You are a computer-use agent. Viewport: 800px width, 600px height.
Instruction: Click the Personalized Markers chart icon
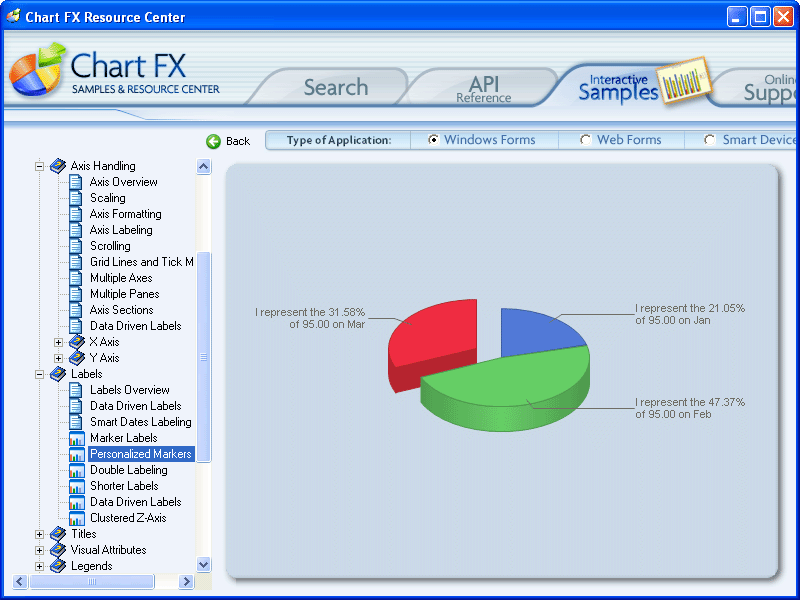[x=78, y=454]
